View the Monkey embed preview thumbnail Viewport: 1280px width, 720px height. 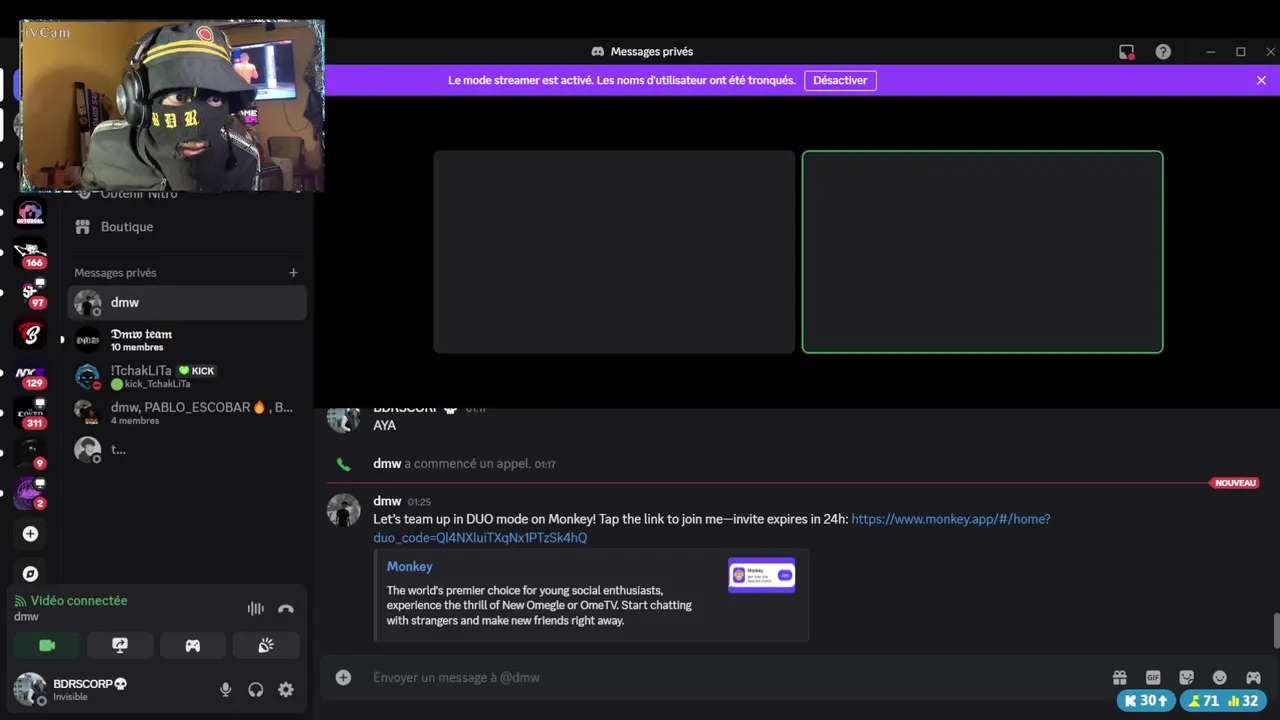tap(761, 575)
